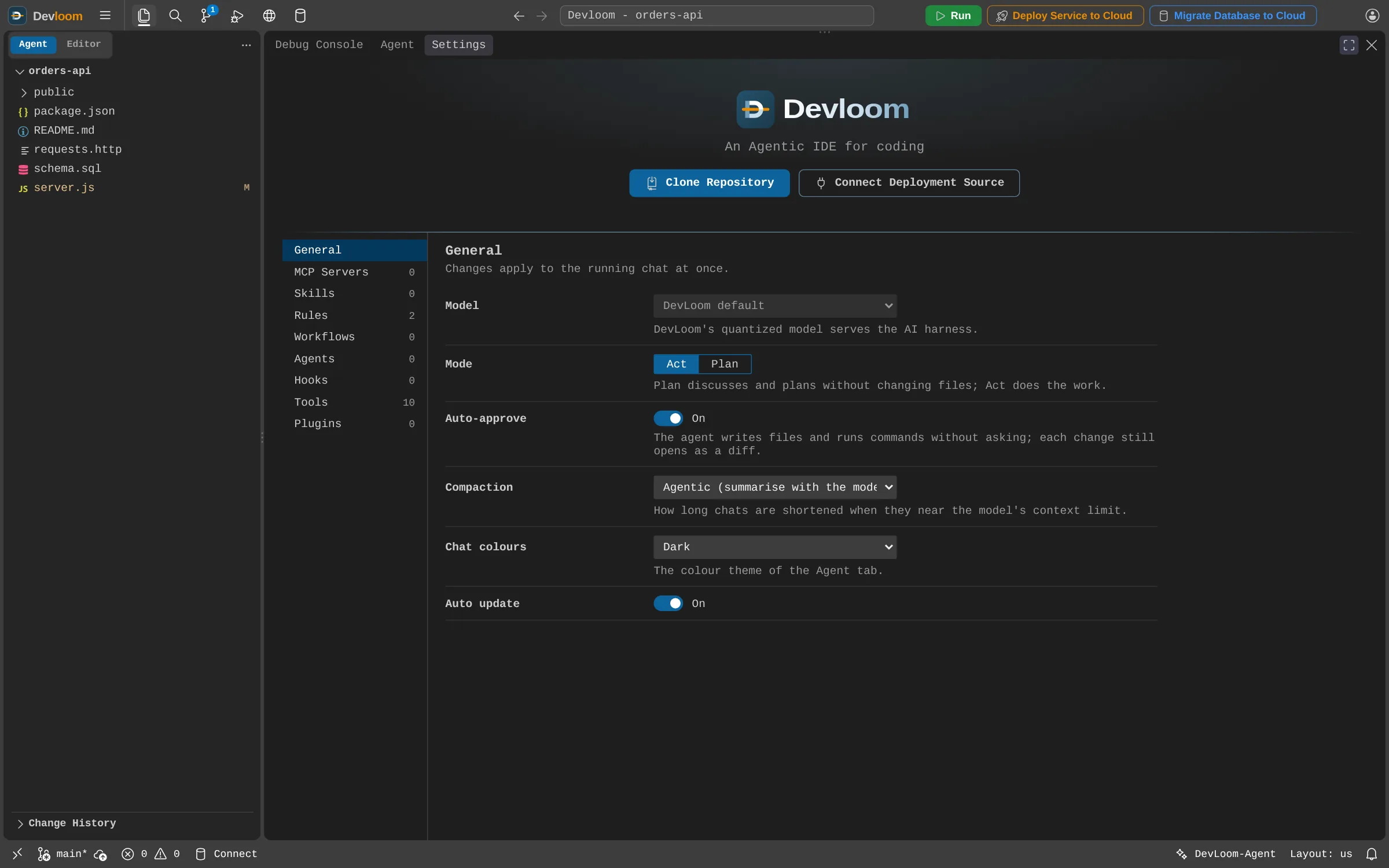Click the main* branch indicator

point(62,854)
